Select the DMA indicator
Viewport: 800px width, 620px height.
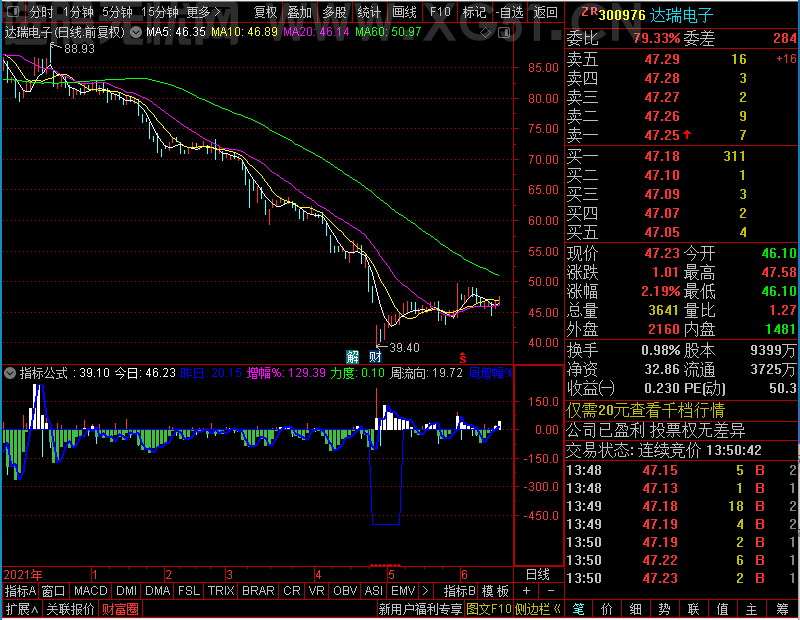pos(157,591)
